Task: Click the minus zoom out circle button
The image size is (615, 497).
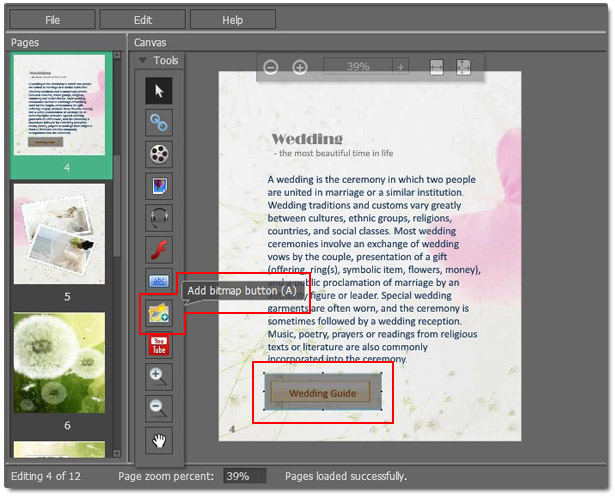Action: point(271,67)
